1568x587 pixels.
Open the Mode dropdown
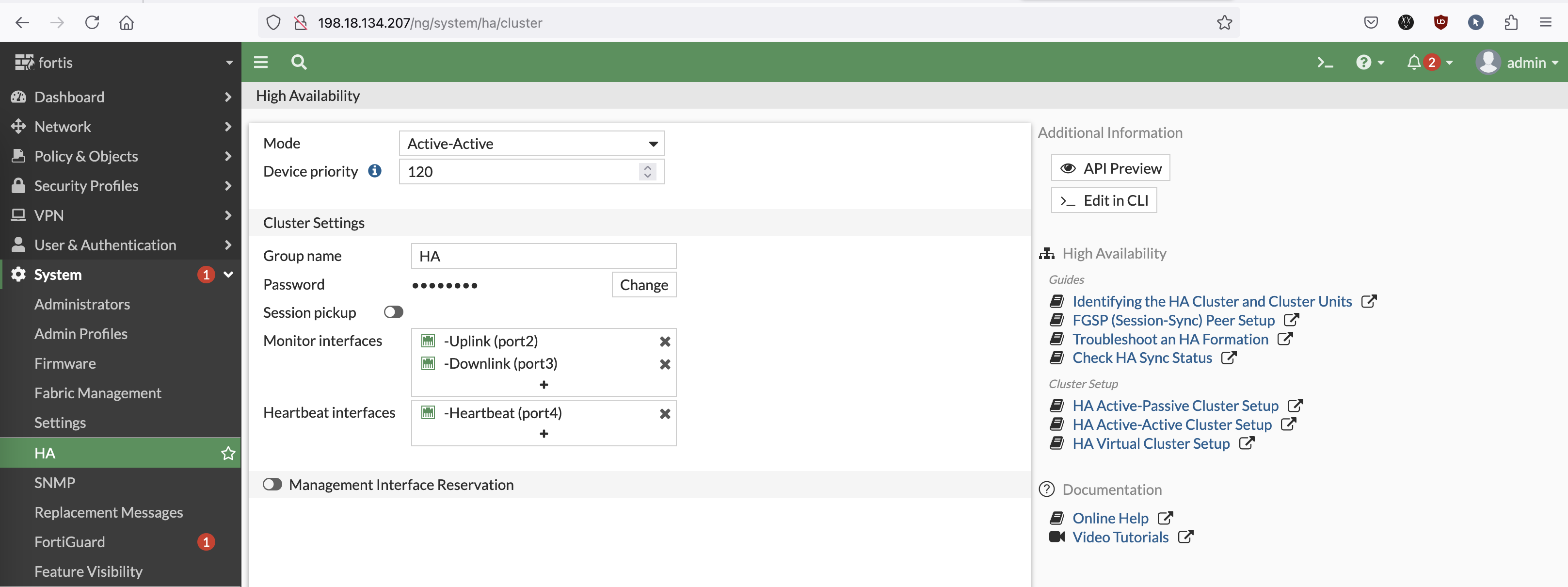pos(531,144)
